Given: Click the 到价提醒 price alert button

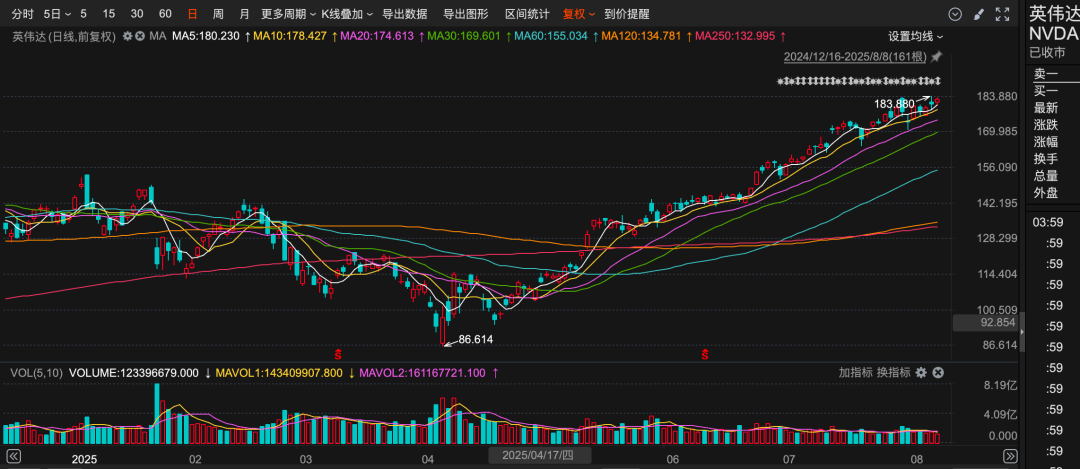Looking at the screenshot, I should 626,14.
